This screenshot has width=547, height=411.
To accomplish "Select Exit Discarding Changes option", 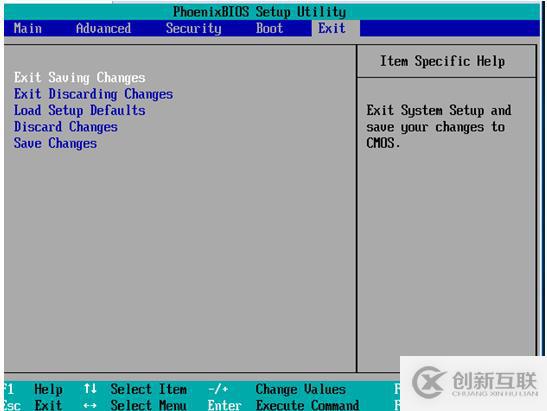I will (93, 94).
